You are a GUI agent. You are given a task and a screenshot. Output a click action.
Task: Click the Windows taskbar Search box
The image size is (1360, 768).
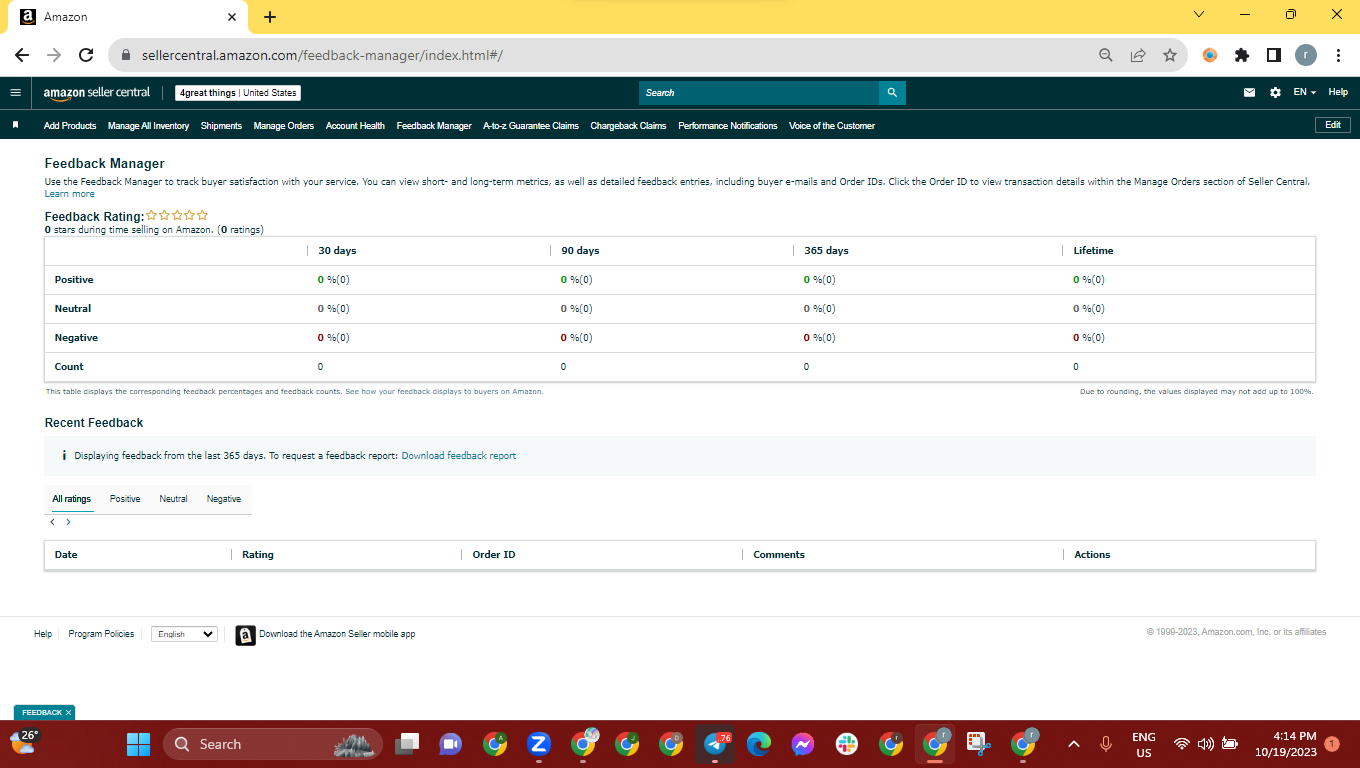(273, 744)
